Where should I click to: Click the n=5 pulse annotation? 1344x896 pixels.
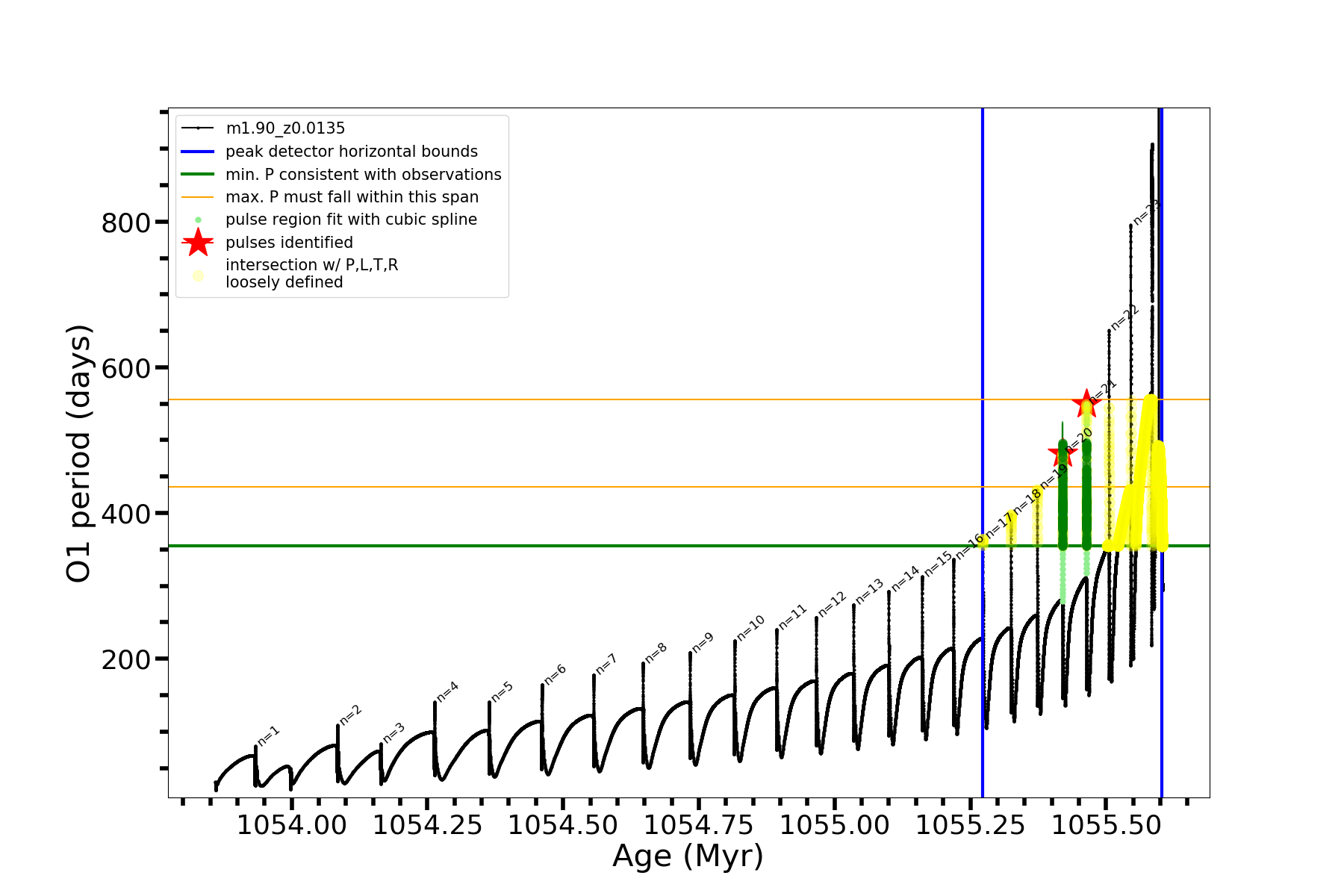tap(502, 692)
